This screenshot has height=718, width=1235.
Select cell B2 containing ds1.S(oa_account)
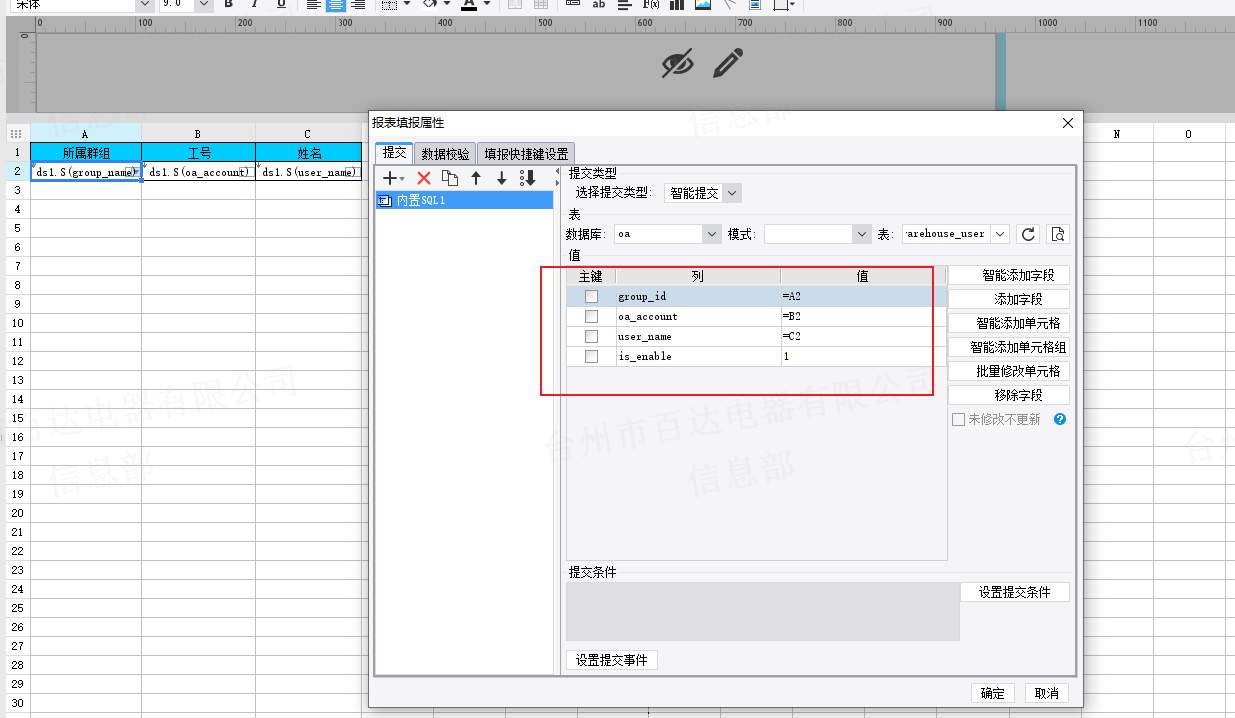(x=198, y=172)
